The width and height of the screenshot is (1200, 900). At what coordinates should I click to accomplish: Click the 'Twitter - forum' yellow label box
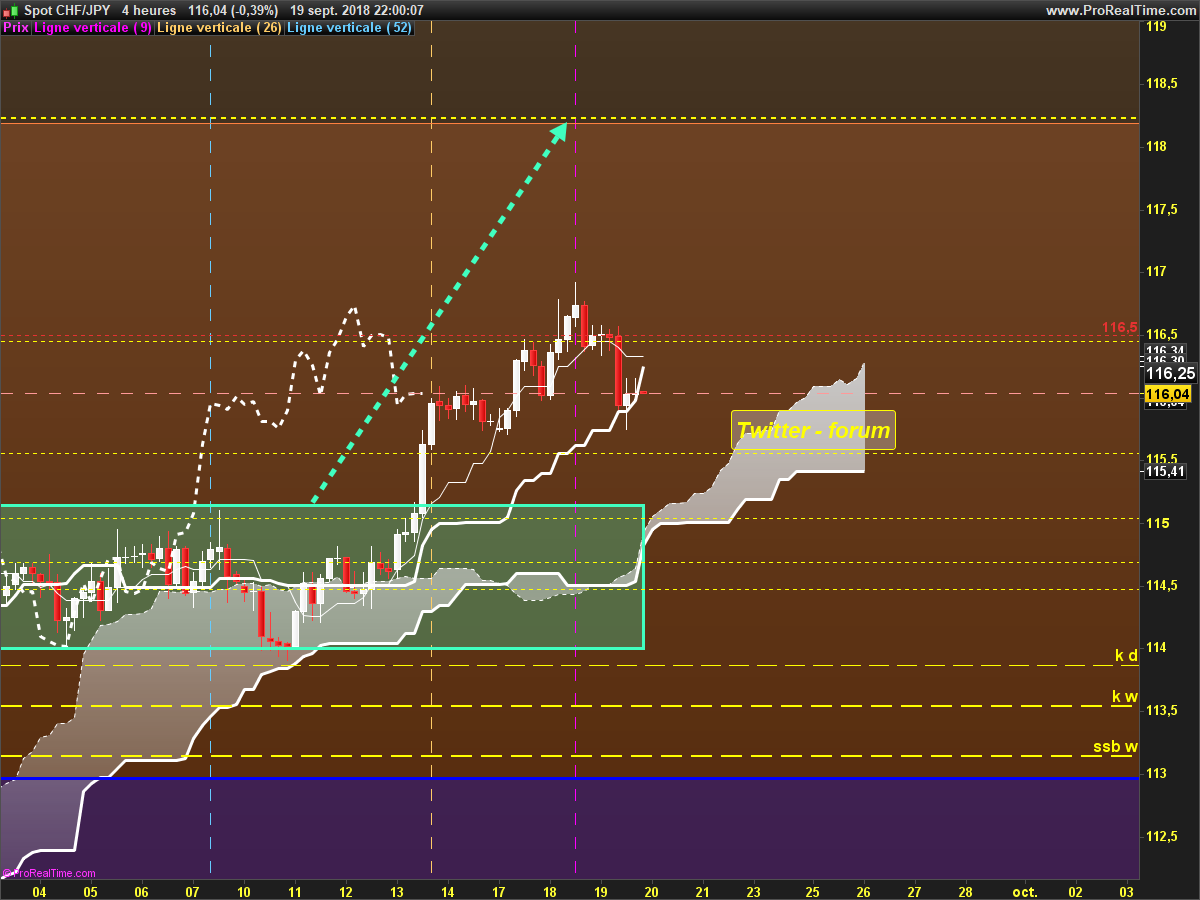coord(813,430)
